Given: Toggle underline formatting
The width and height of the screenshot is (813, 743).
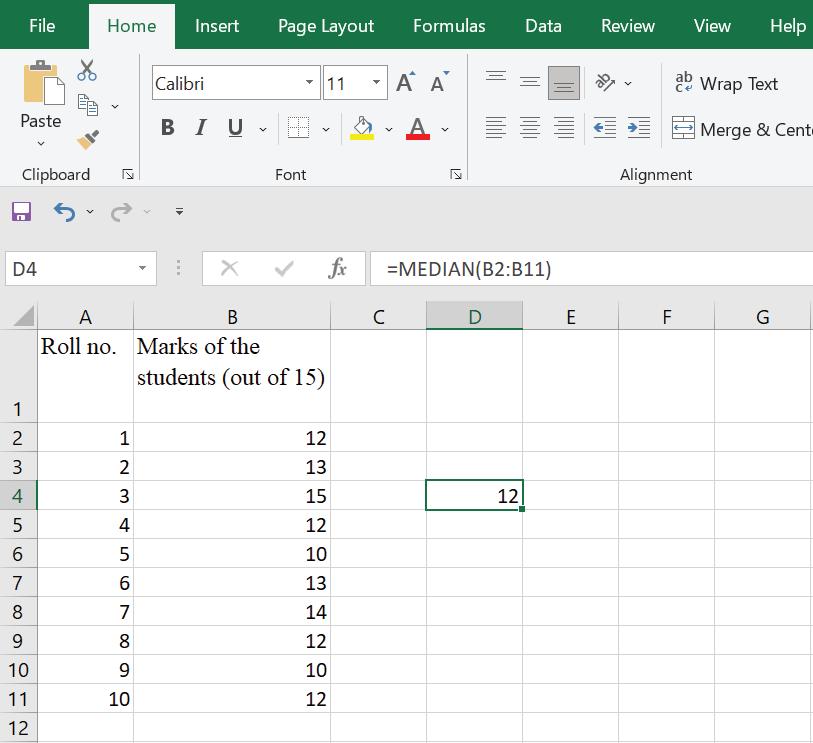Looking at the screenshot, I should [235, 128].
